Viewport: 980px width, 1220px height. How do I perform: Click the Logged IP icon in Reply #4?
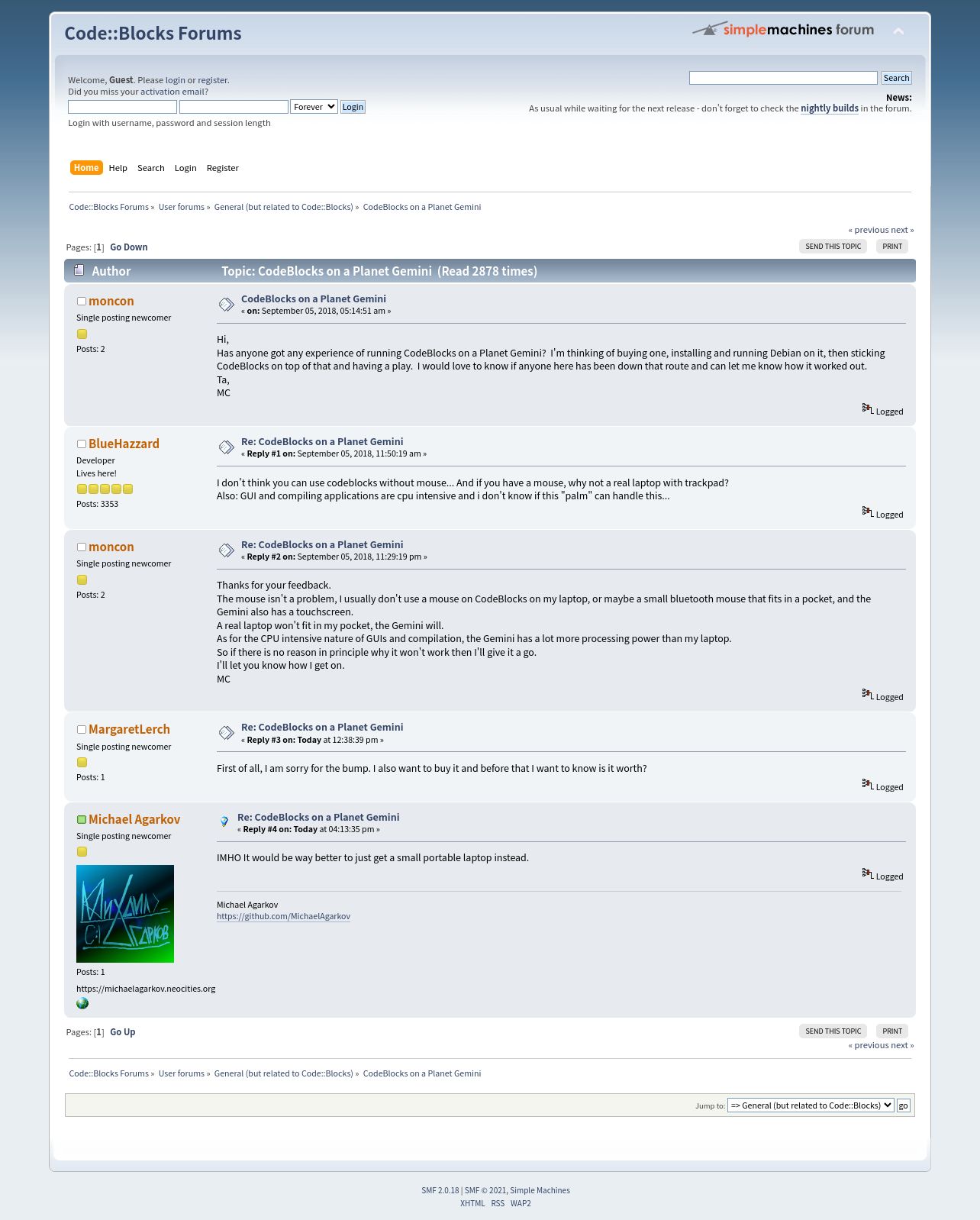(x=868, y=874)
